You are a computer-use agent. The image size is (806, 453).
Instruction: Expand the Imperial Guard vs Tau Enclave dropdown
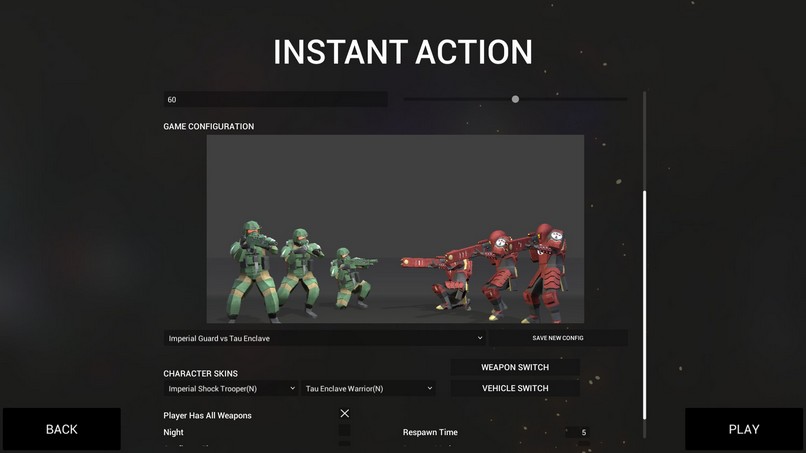click(324, 338)
